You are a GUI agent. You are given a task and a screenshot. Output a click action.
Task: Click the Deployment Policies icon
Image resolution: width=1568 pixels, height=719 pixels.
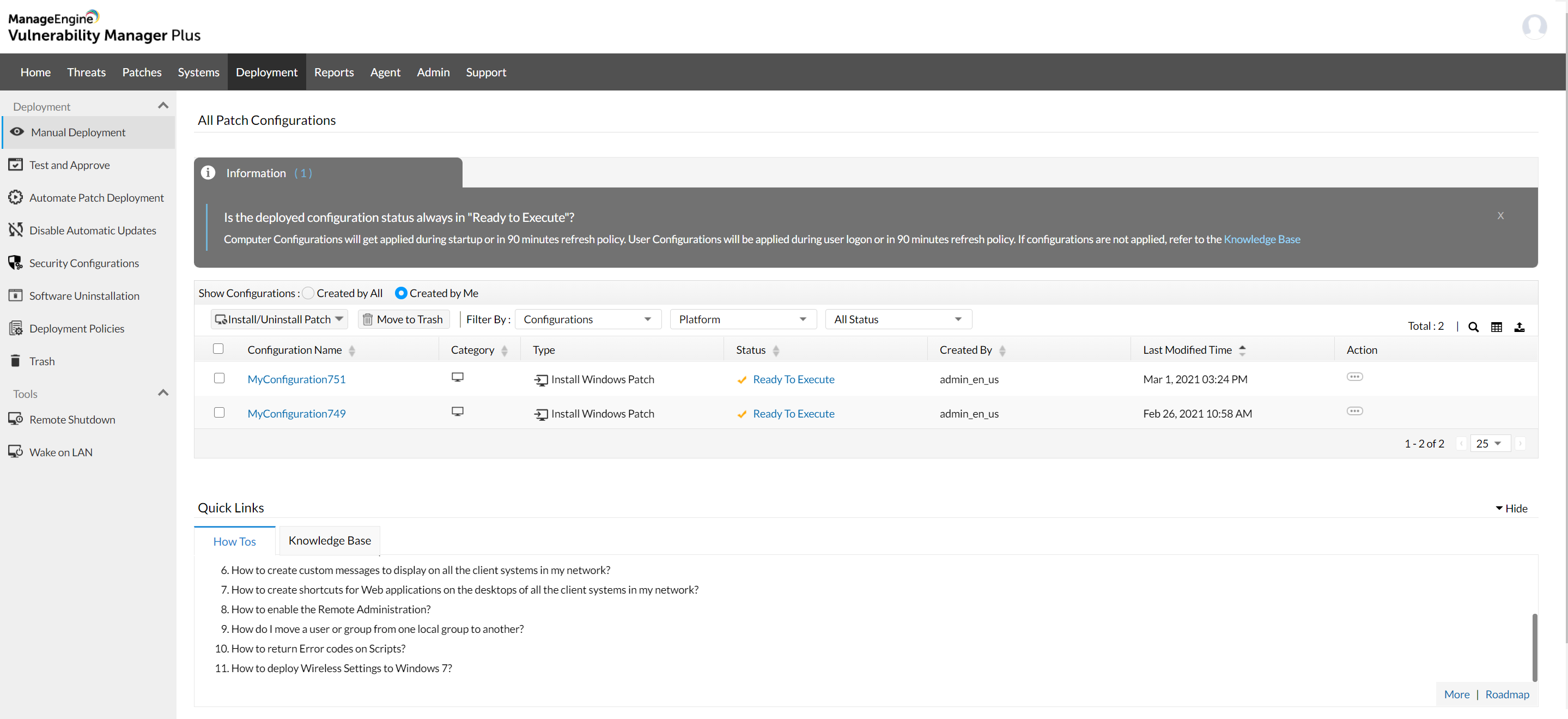[x=16, y=328]
